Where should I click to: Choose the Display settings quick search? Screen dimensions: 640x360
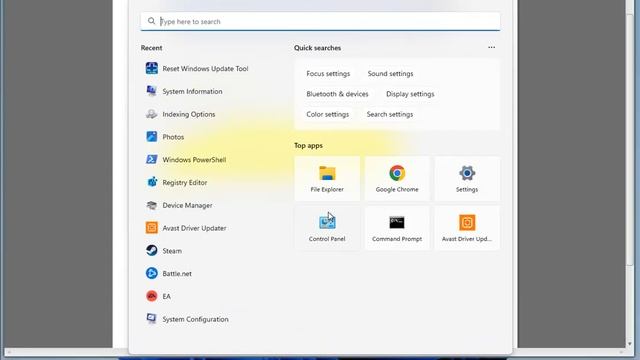[x=410, y=94]
